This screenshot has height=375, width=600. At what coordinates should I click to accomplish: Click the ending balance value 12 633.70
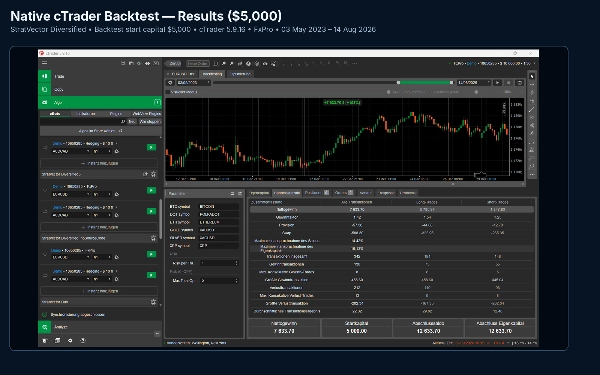tap(428, 331)
